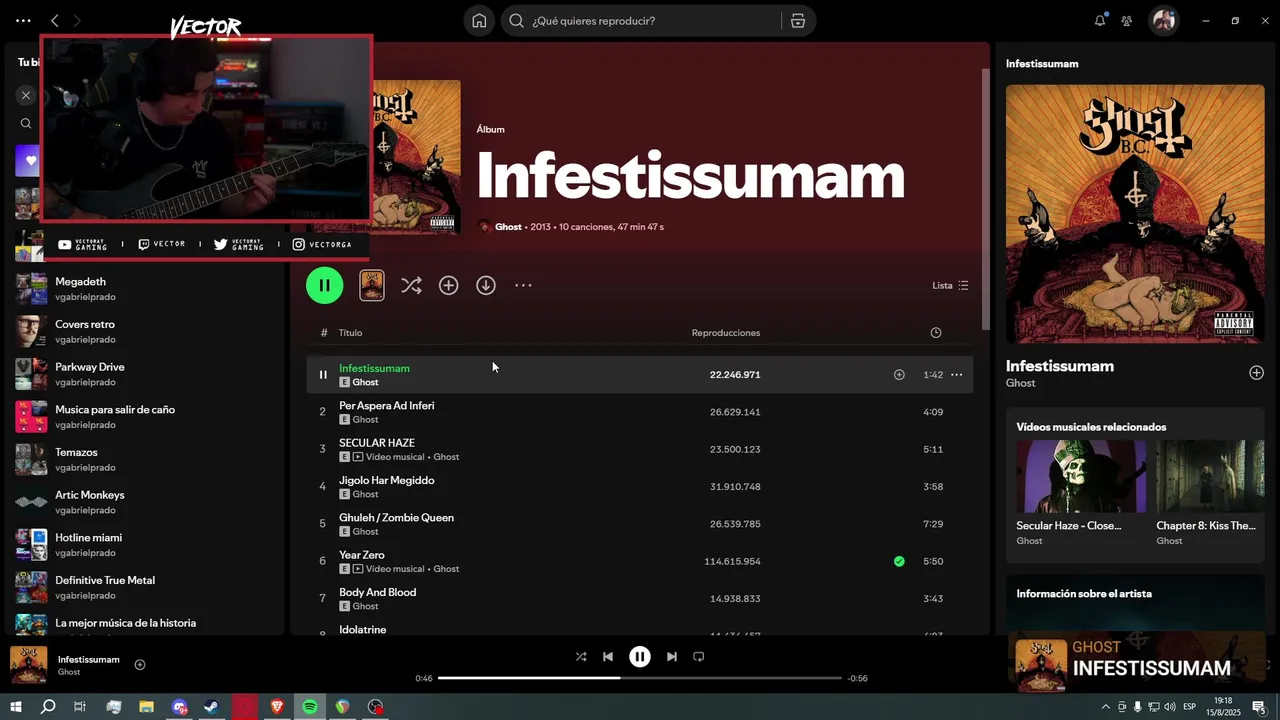Screen dimensions: 1280x720
Task: Show hidden tray icons chevron
Action: (1105, 707)
